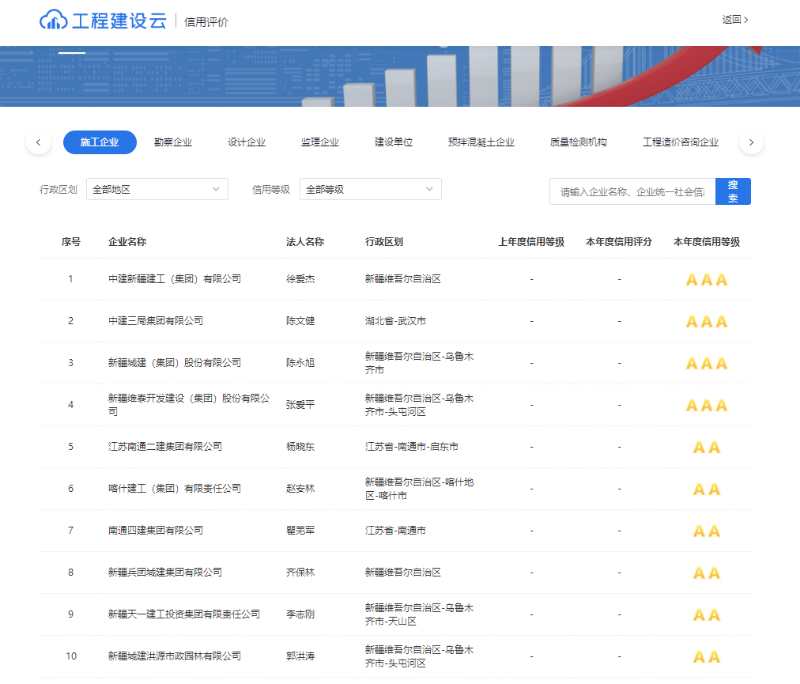This screenshot has height=684, width=800.
Task: Click the right arrow to reveal more categories
Action: pos(751,142)
